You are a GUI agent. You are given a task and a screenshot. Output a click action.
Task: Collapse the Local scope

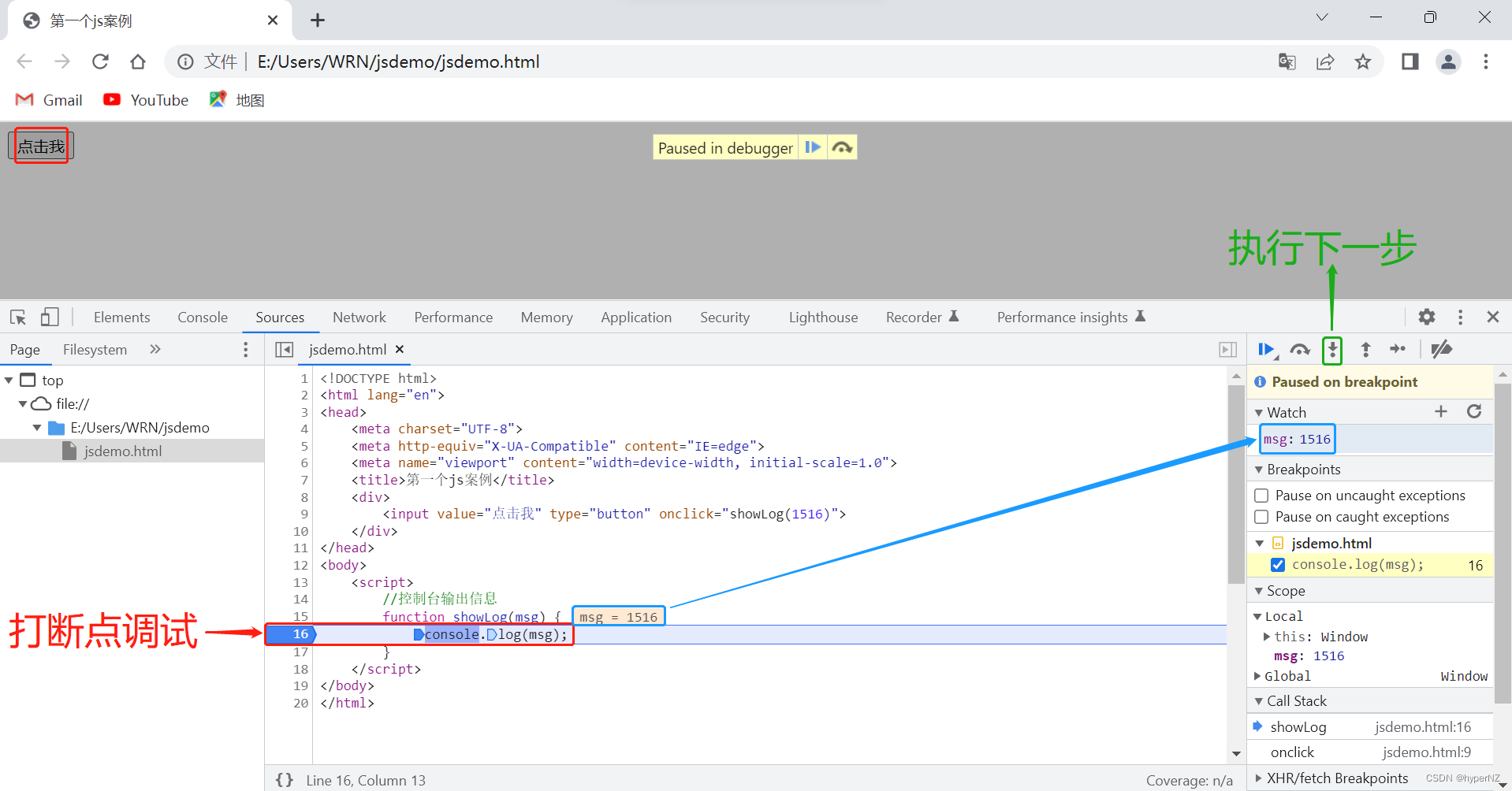click(x=1257, y=616)
